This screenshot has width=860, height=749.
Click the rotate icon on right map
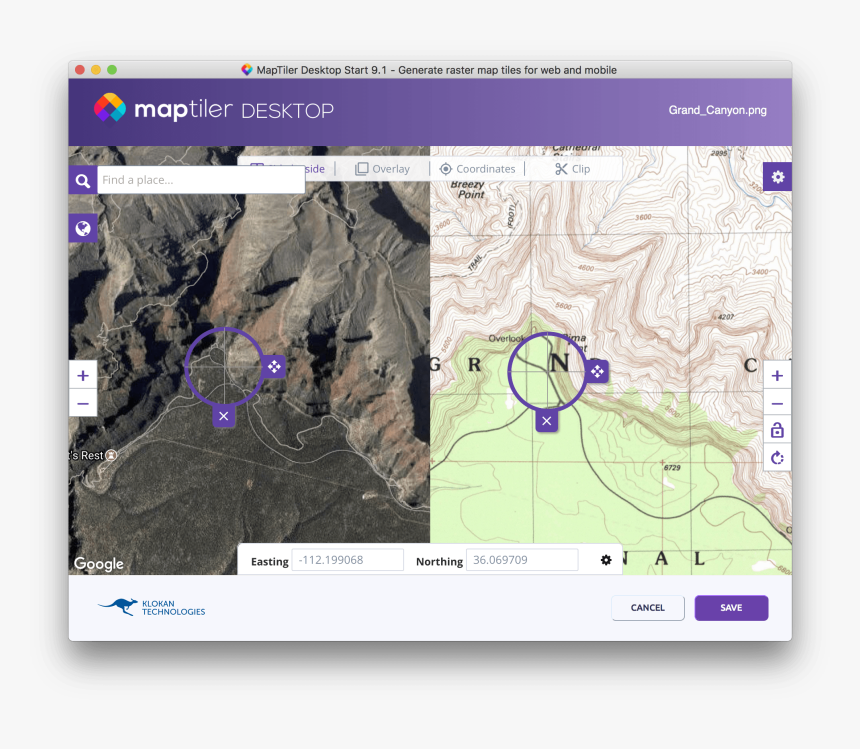(x=777, y=458)
